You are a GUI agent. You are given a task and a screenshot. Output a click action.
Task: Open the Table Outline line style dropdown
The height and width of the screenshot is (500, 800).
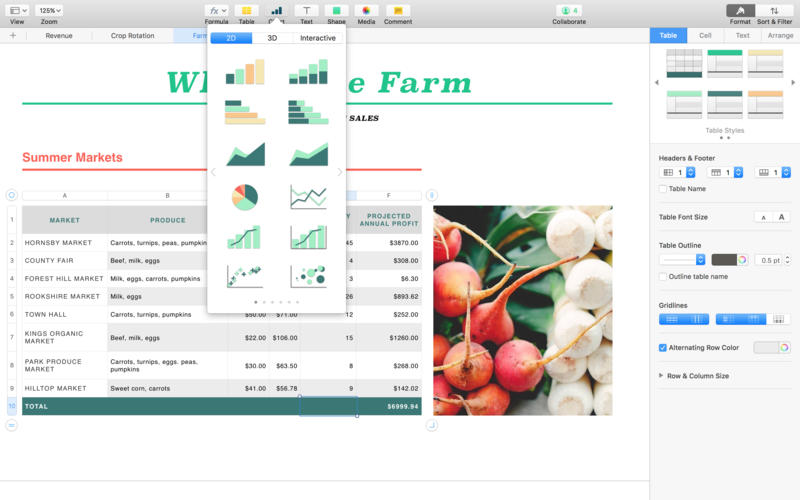tap(682, 260)
